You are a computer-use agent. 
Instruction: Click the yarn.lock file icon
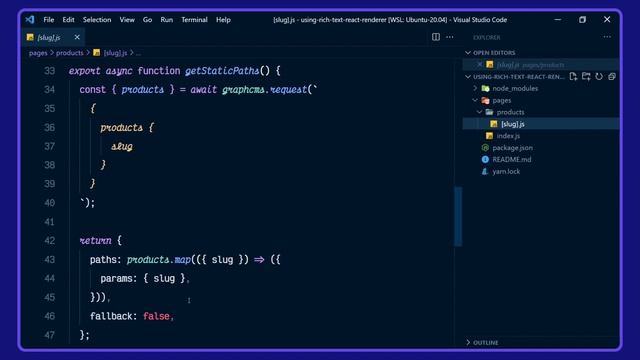[x=485, y=171]
